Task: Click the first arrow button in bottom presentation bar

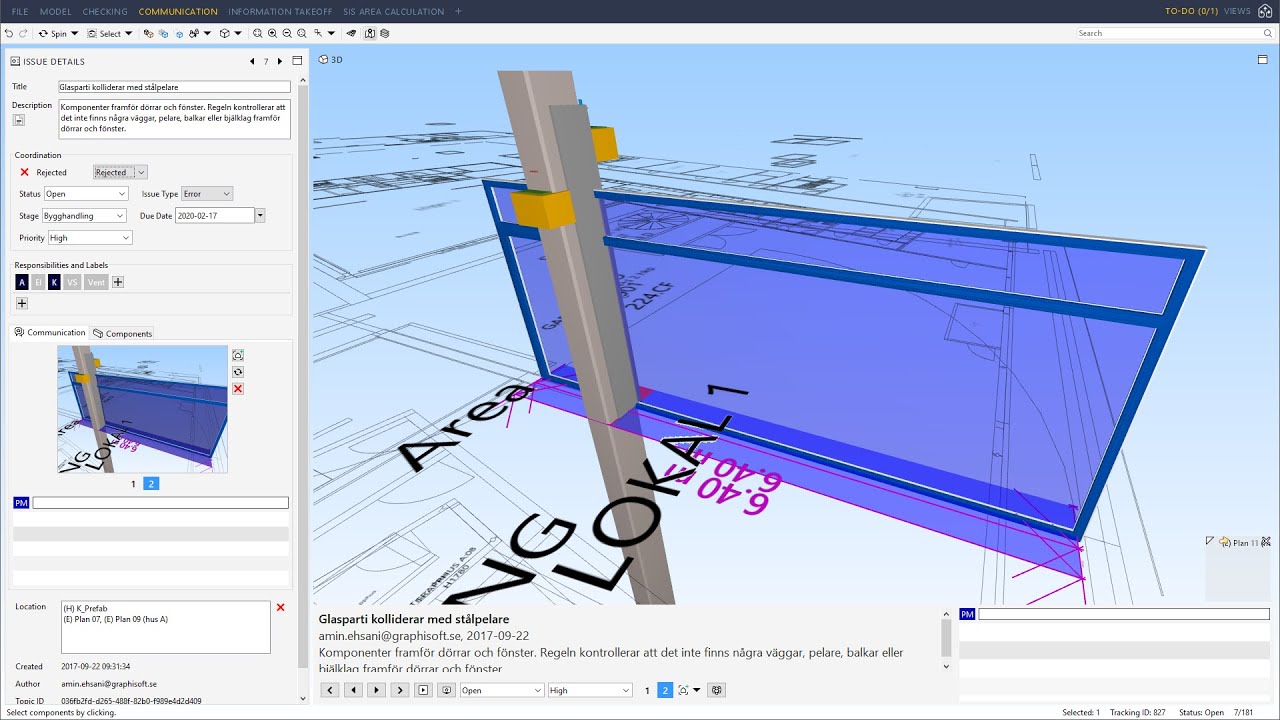Action: point(329,690)
